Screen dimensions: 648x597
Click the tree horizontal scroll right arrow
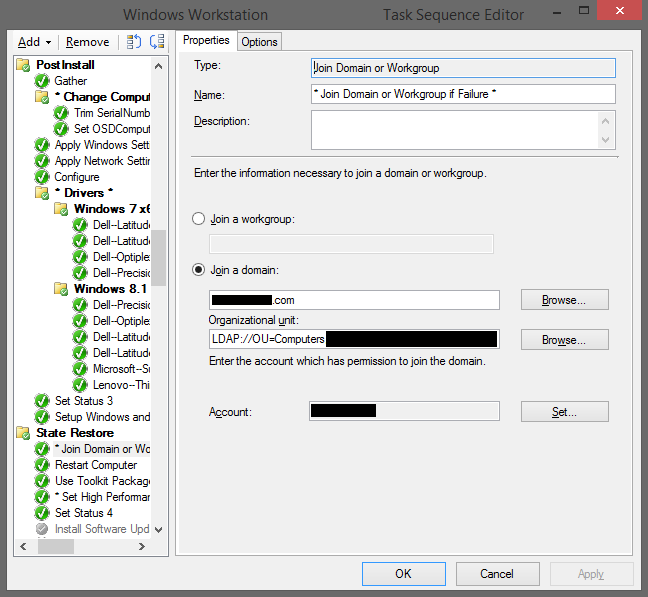[142, 546]
